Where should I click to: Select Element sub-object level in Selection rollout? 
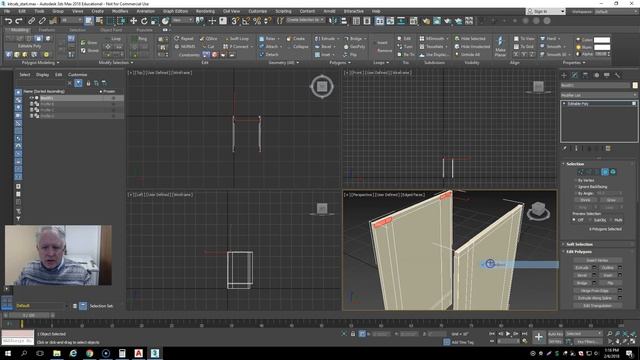coord(613,172)
